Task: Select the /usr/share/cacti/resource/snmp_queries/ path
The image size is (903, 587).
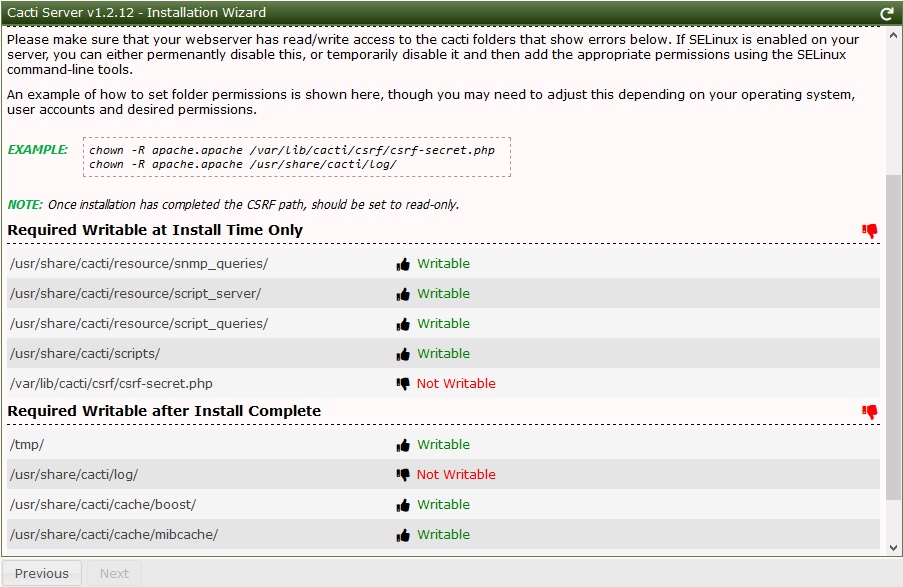Action: [x=139, y=264]
